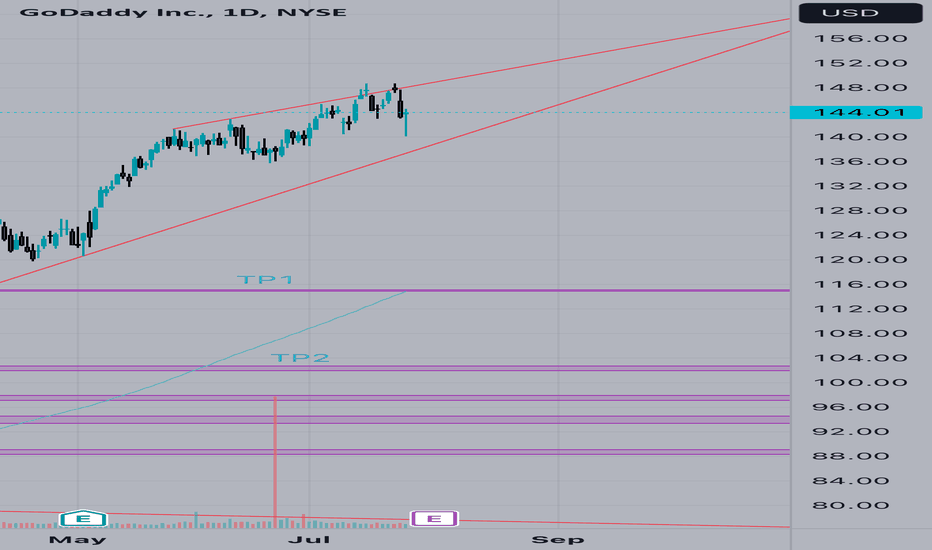Viewport: 932px width, 550px height.
Task: Click the teal earnings E marker near May
Action: click(83, 519)
